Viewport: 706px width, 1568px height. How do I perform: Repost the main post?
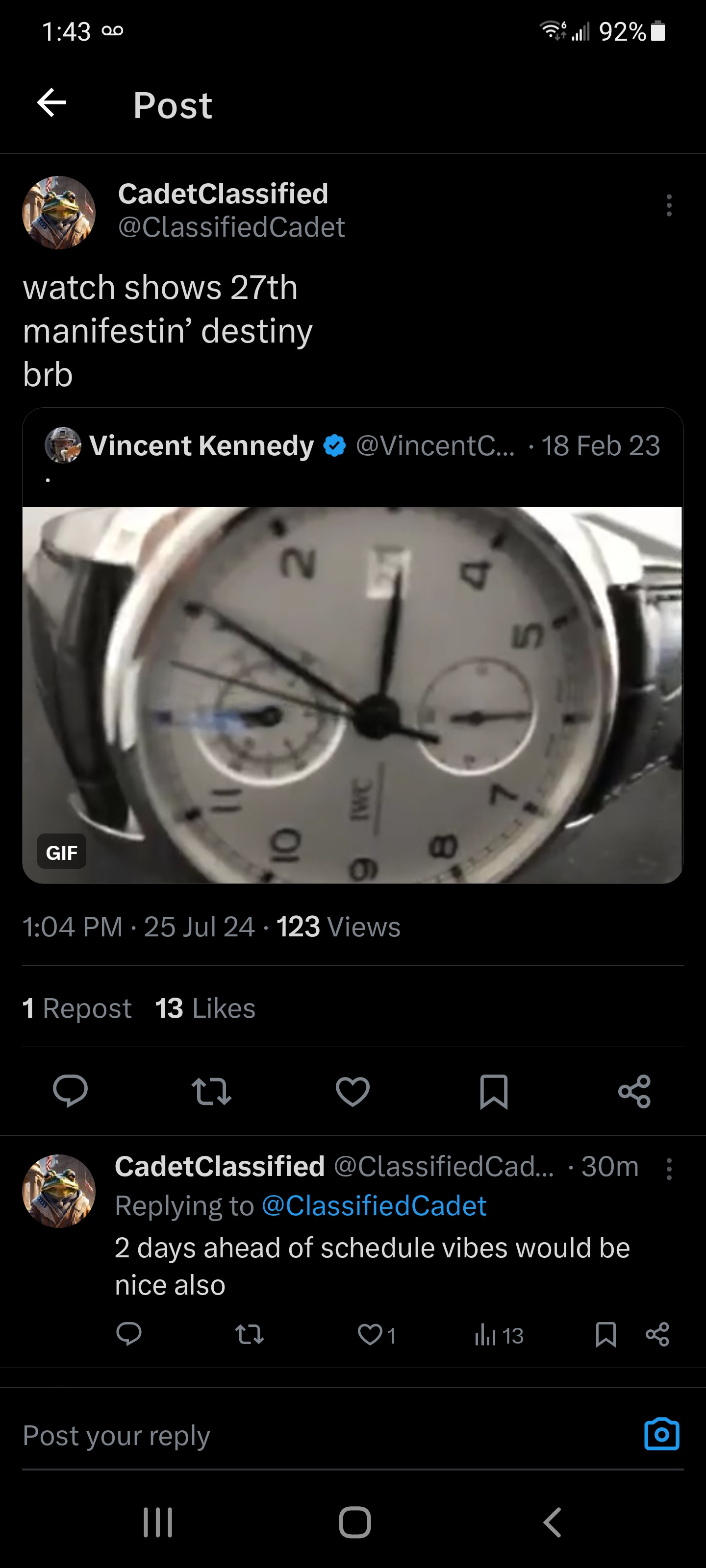(211, 1091)
